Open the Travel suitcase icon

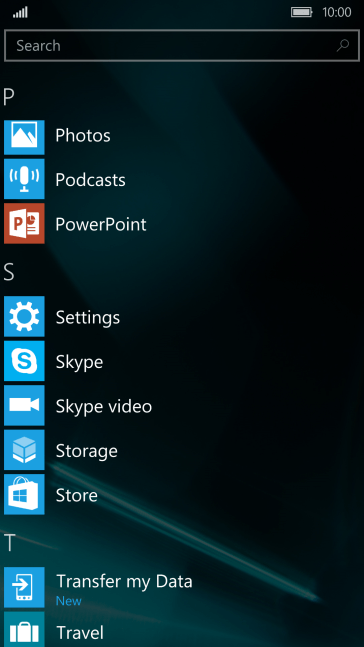click(x=24, y=629)
